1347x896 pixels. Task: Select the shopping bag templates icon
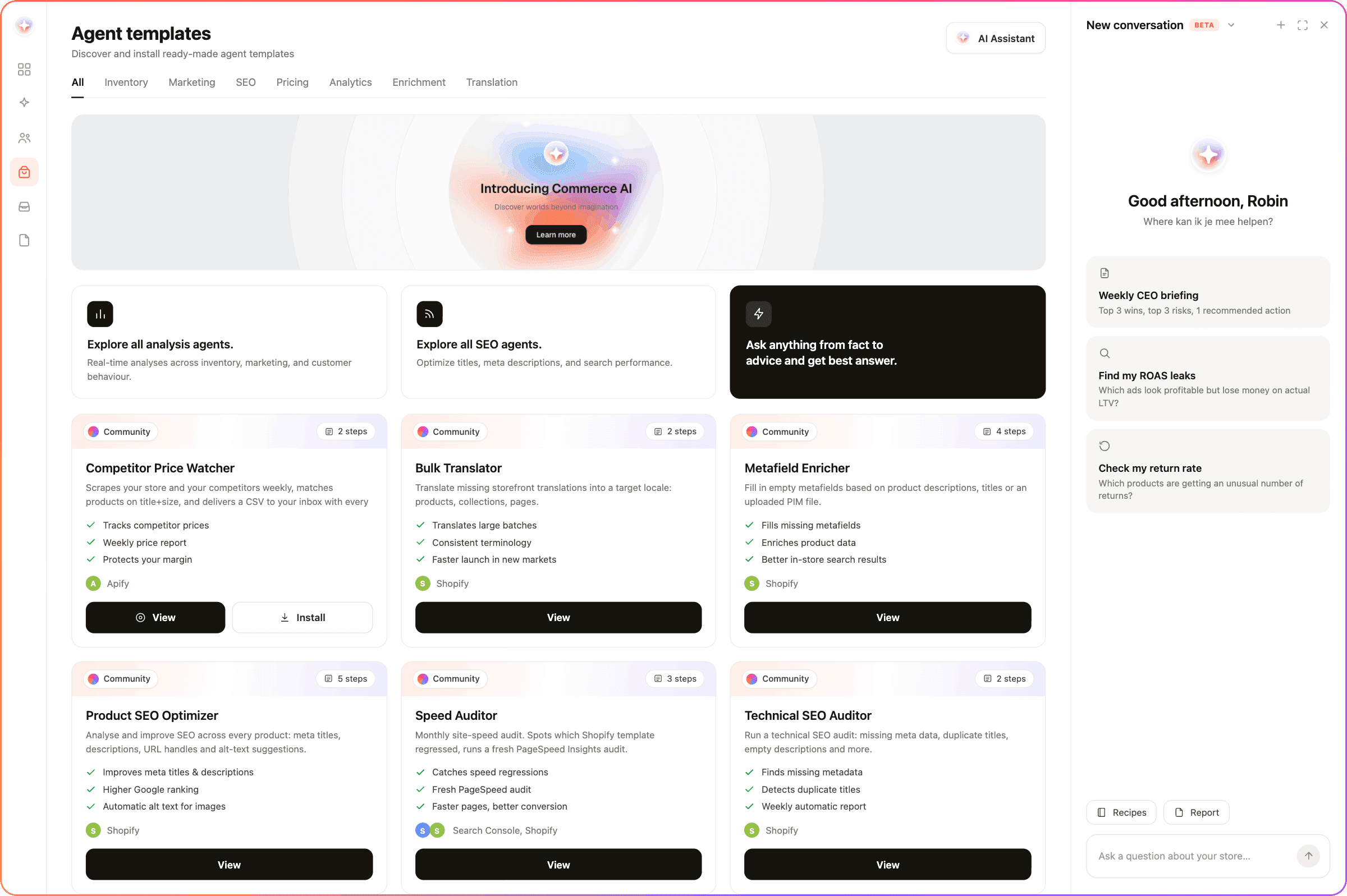tap(24, 172)
